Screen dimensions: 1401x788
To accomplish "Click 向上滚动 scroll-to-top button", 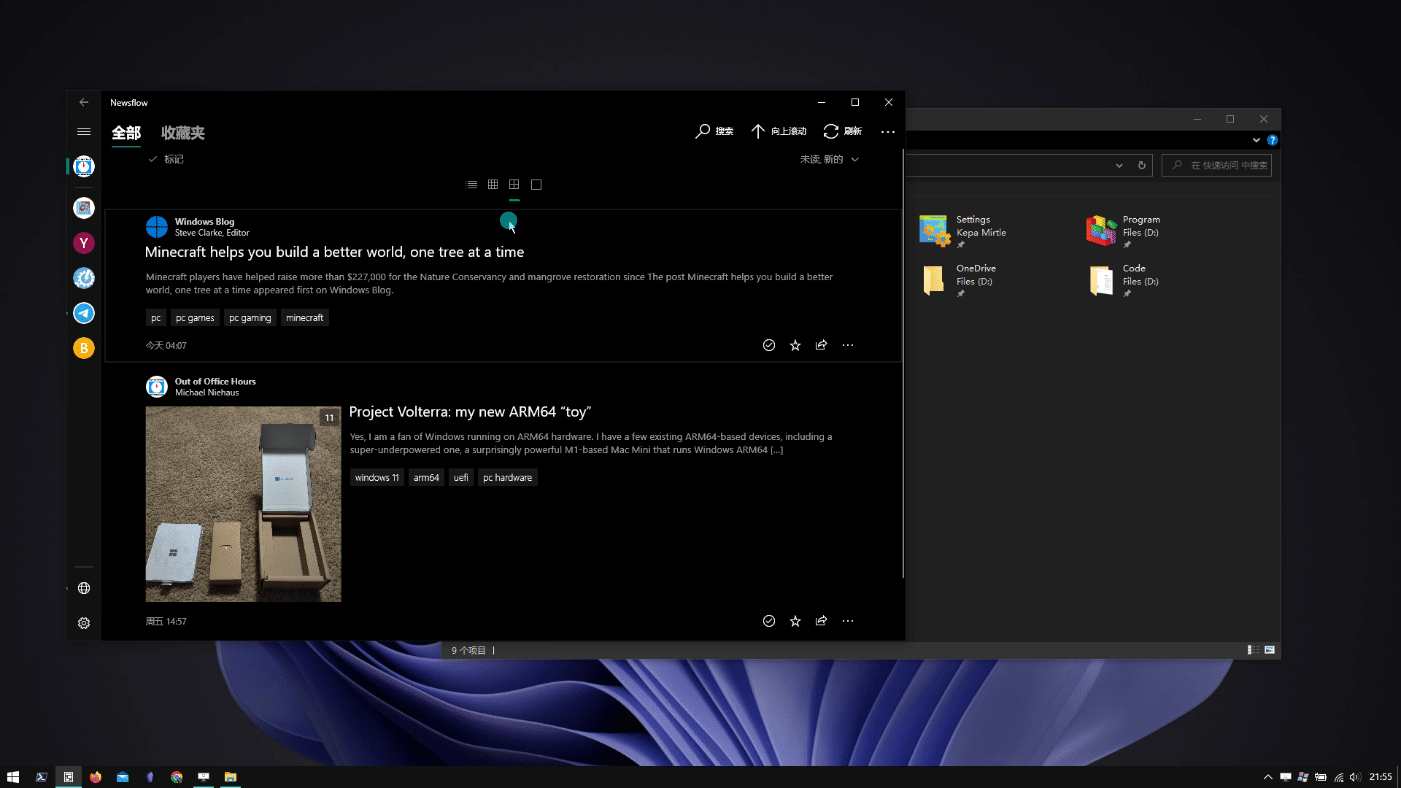I will click(778, 131).
